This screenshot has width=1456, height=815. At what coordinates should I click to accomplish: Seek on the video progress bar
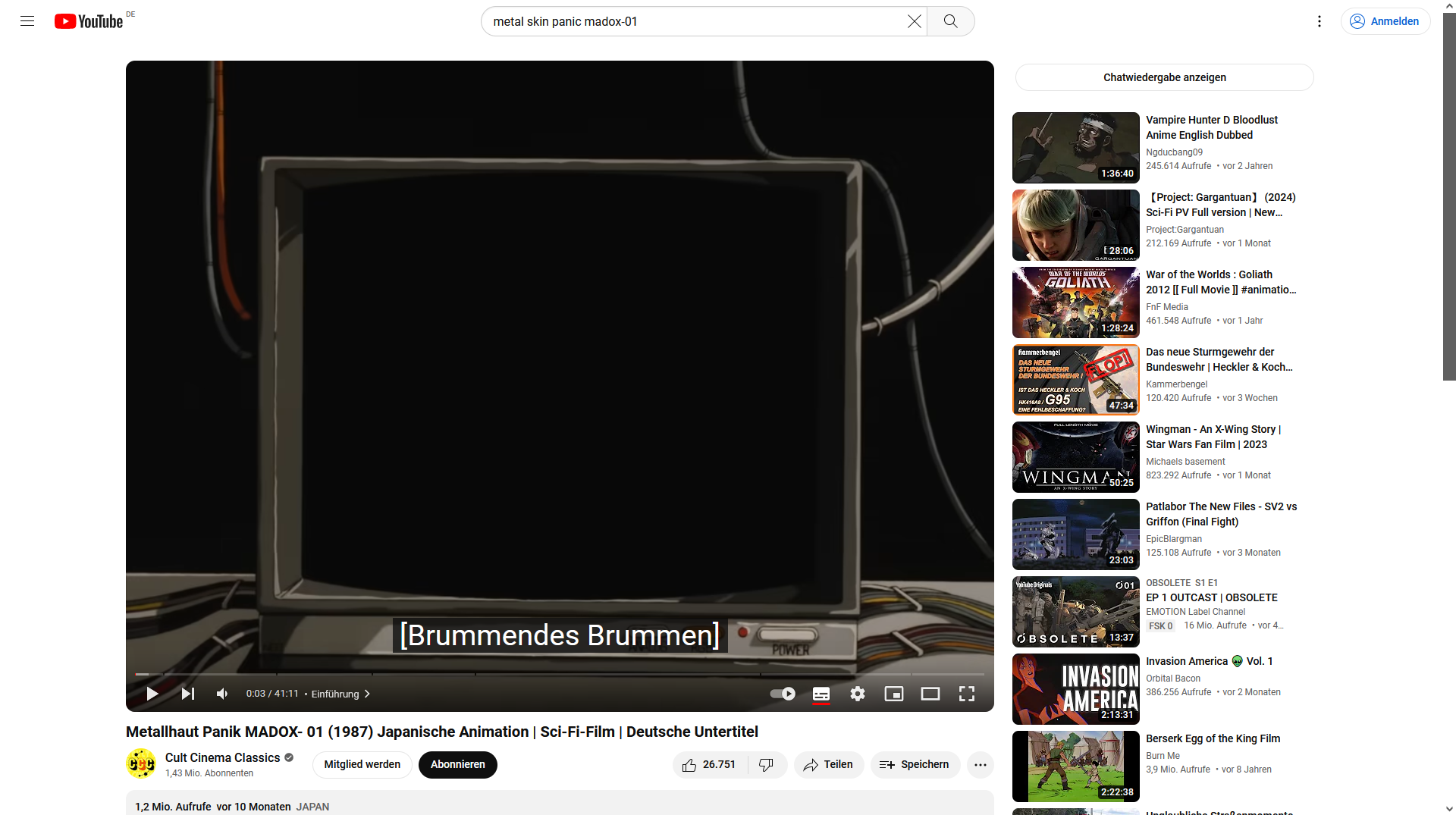point(560,674)
